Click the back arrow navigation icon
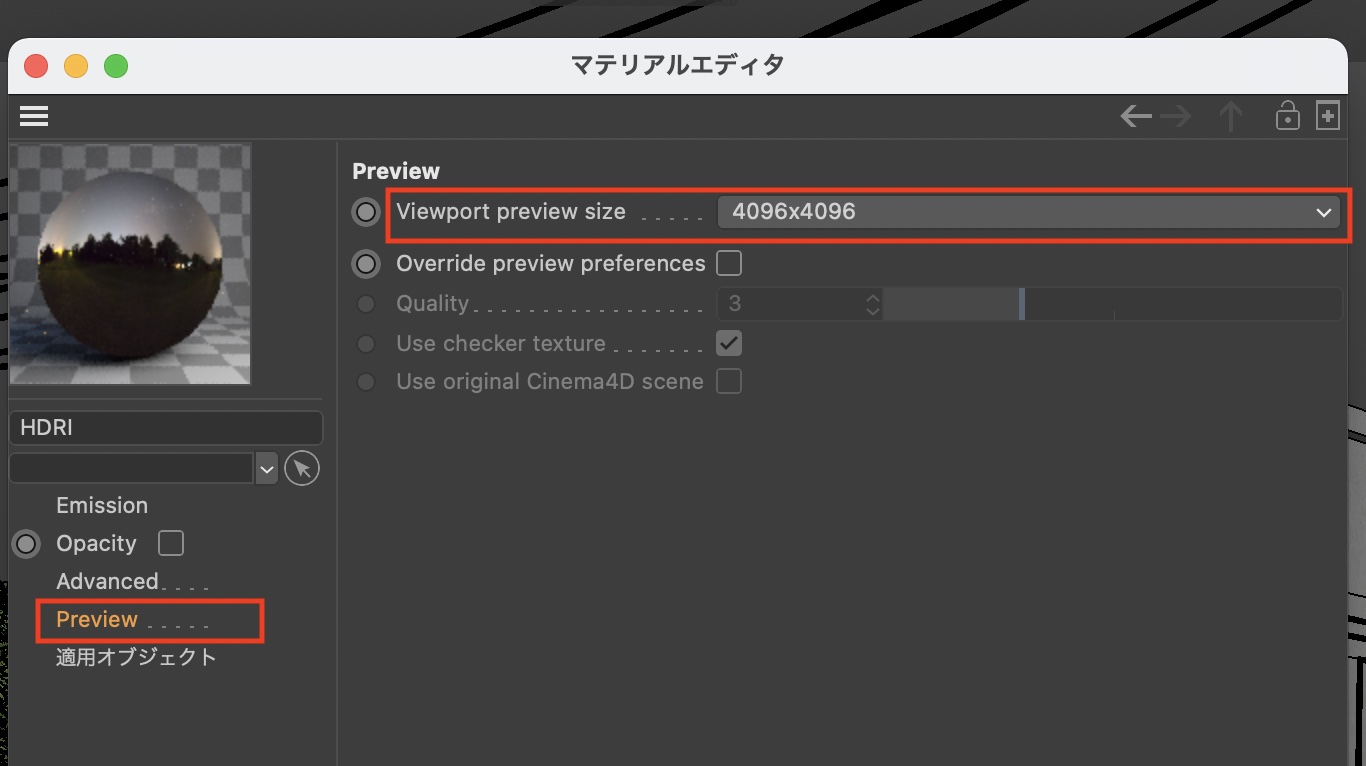 [1135, 117]
